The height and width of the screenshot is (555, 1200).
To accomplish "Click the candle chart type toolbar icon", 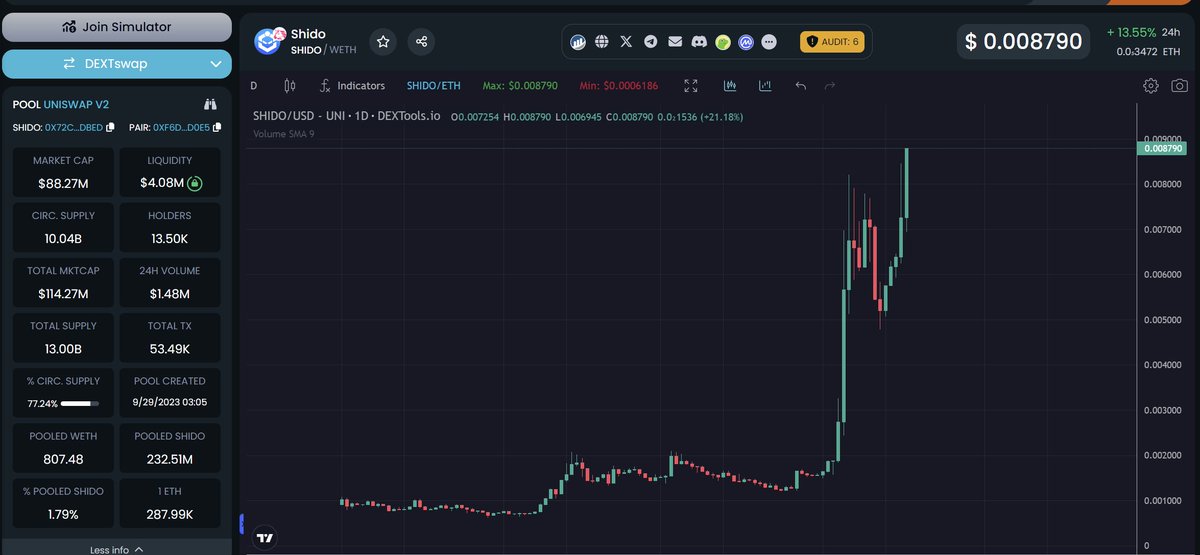I will pyautogui.click(x=730, y=86).
